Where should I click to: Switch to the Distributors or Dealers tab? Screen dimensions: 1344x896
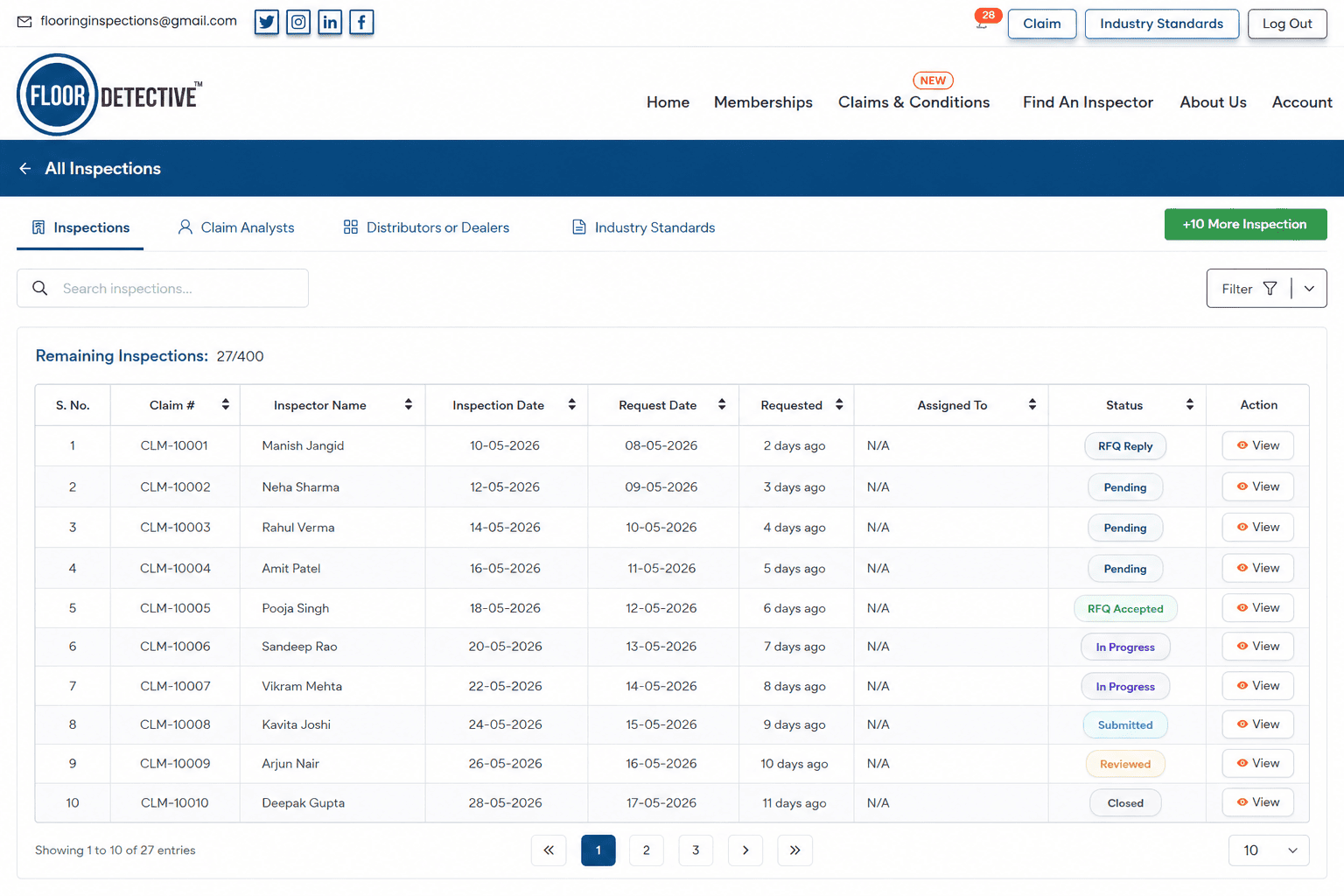point(426,227)
